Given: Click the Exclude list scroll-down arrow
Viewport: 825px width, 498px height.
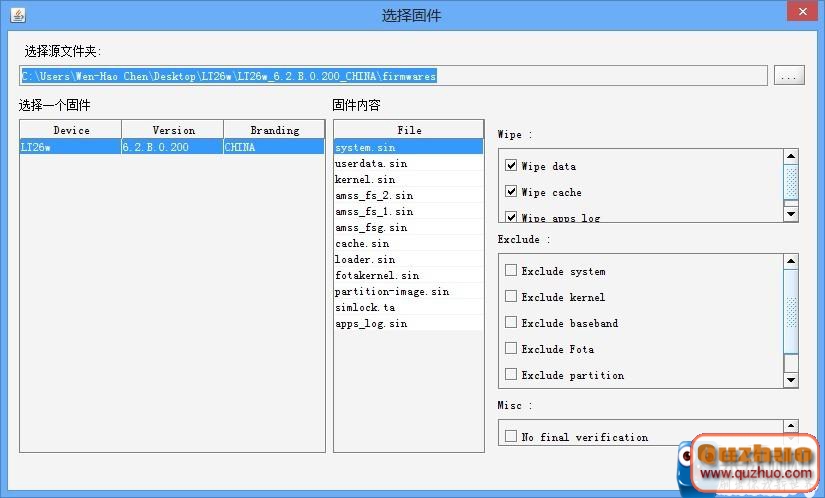Looking at the screenshot, I should coord(791,380).
